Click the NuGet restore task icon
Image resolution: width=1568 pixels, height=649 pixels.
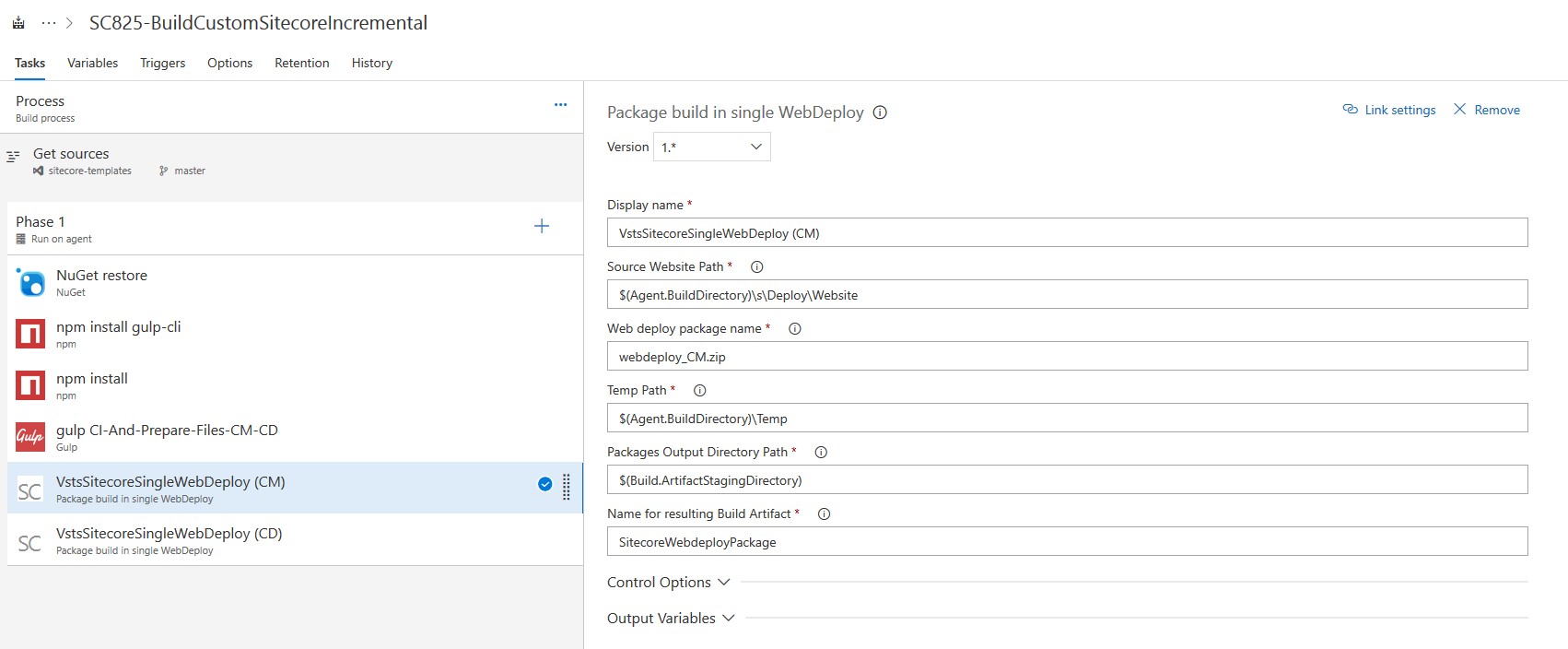pos(30,282)
